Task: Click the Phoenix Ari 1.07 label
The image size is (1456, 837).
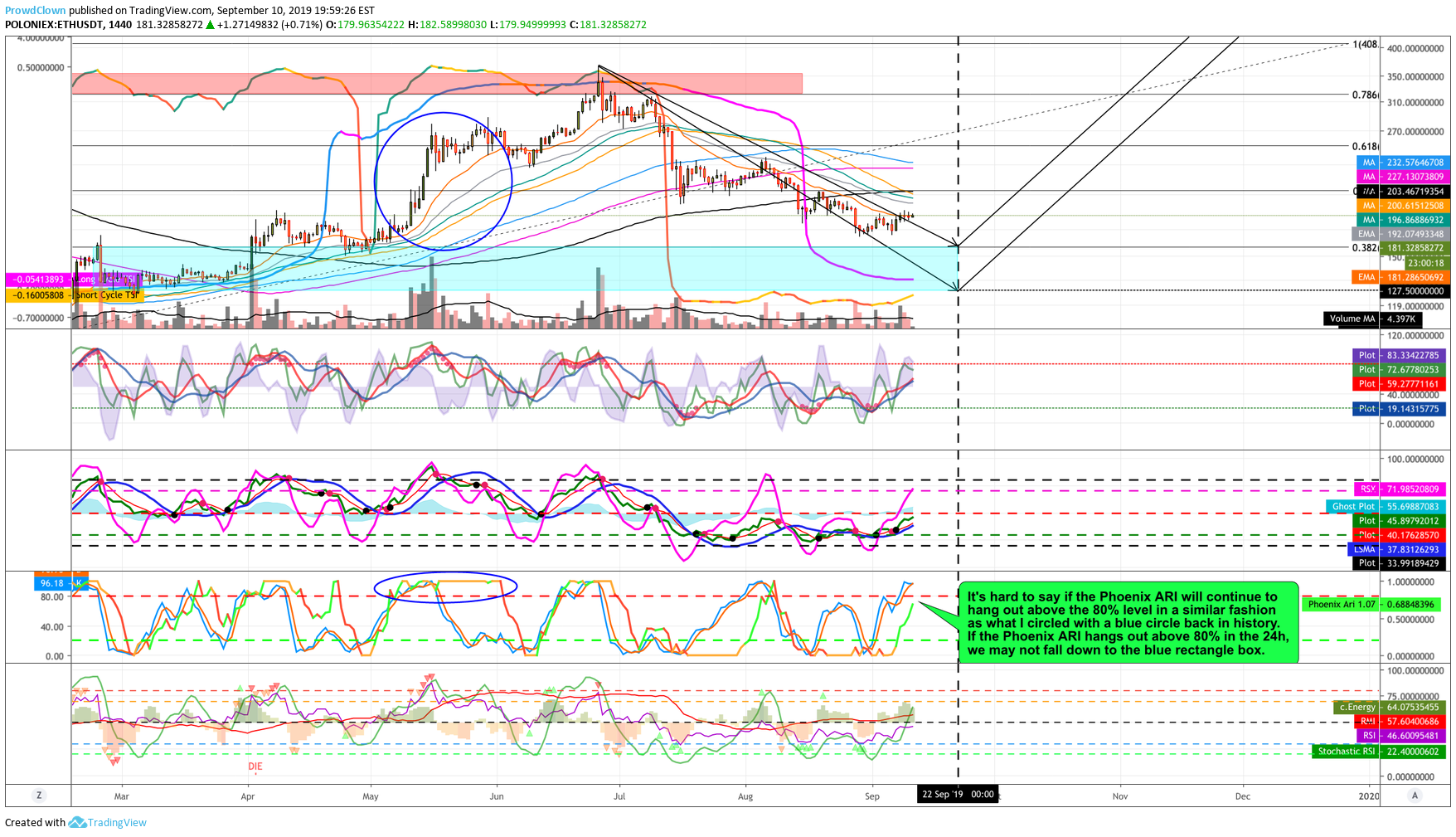Action: pyautogui.click(x=1376, y=604)
